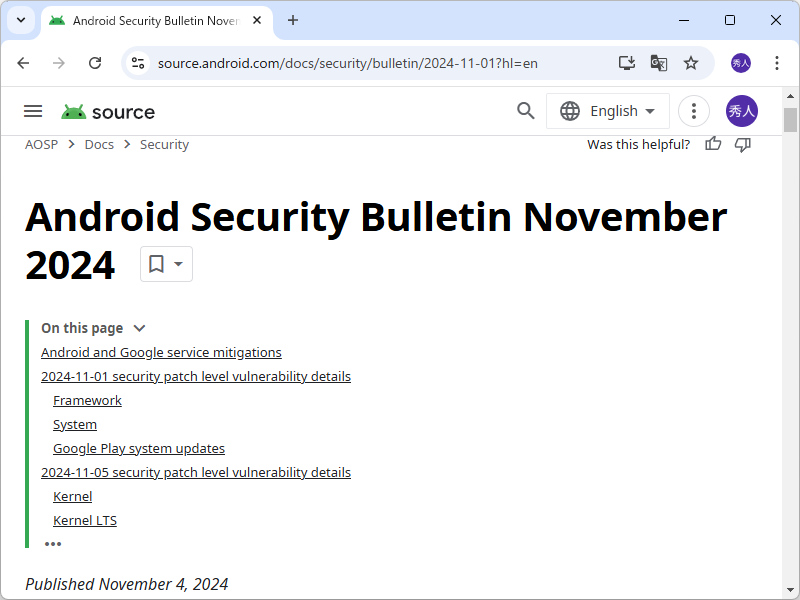Open the Framework vulnerability section link

coord(87,400)
